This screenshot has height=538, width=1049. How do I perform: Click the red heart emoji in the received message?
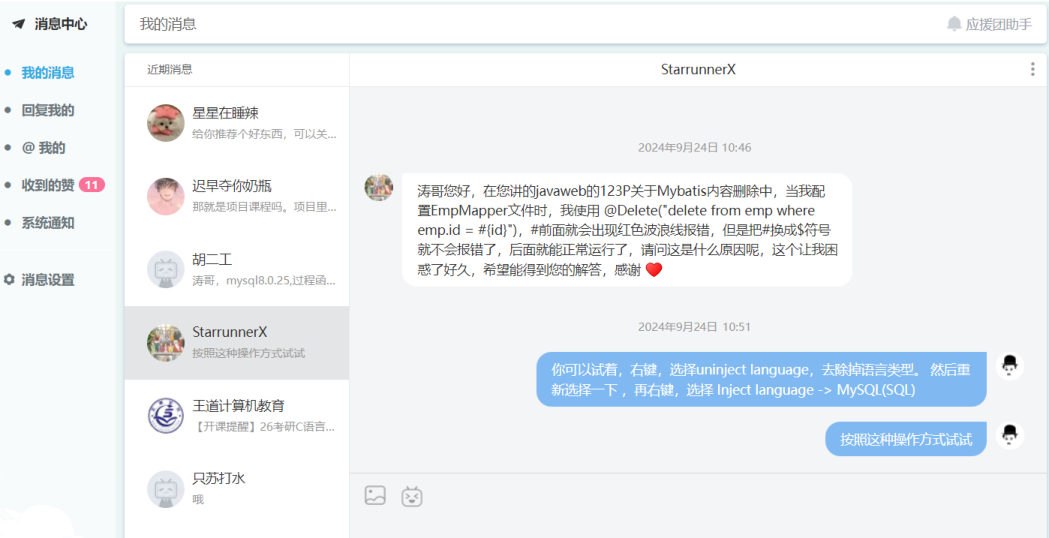654,270
